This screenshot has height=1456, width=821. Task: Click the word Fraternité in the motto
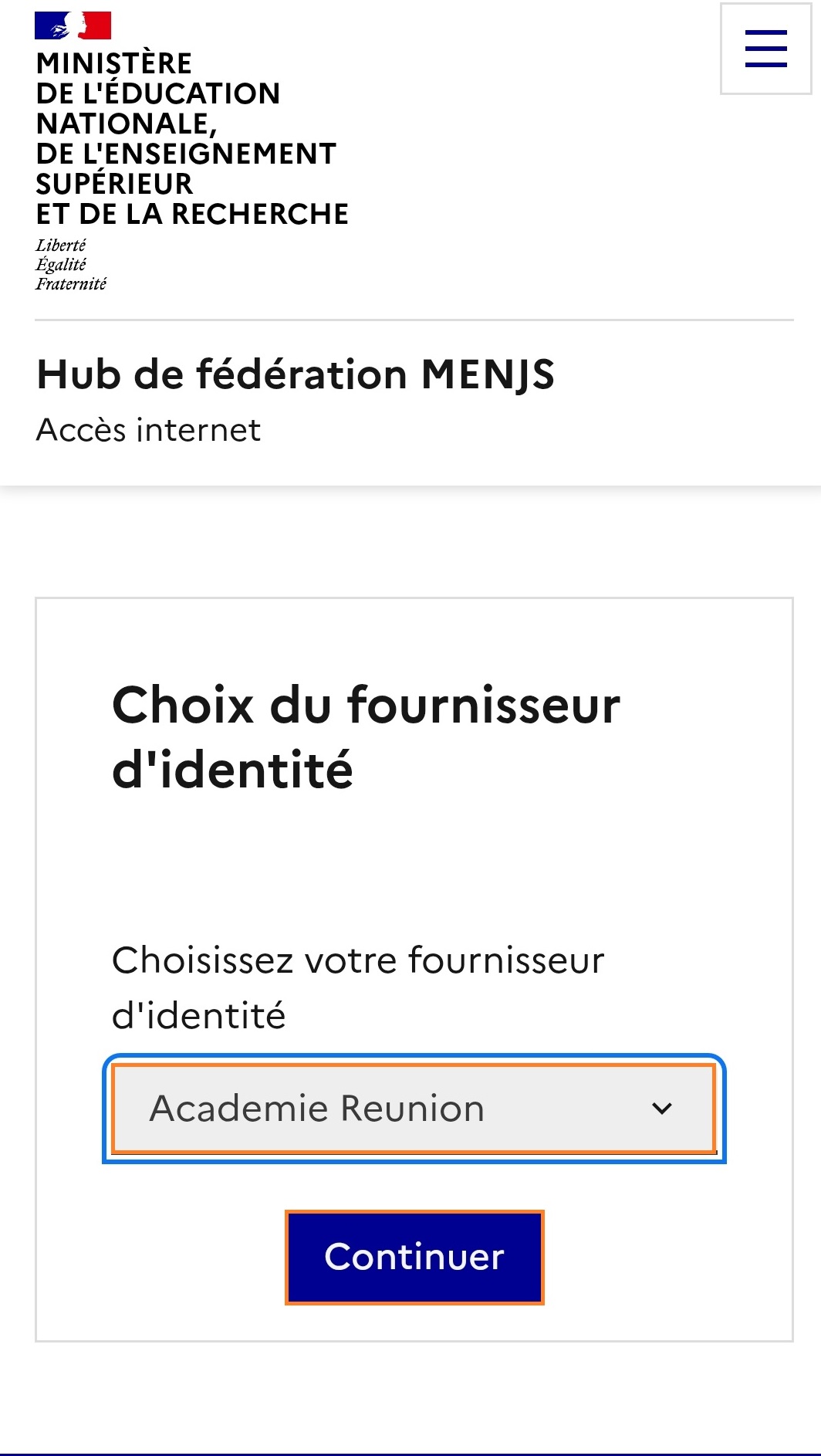tap(71, 284)
